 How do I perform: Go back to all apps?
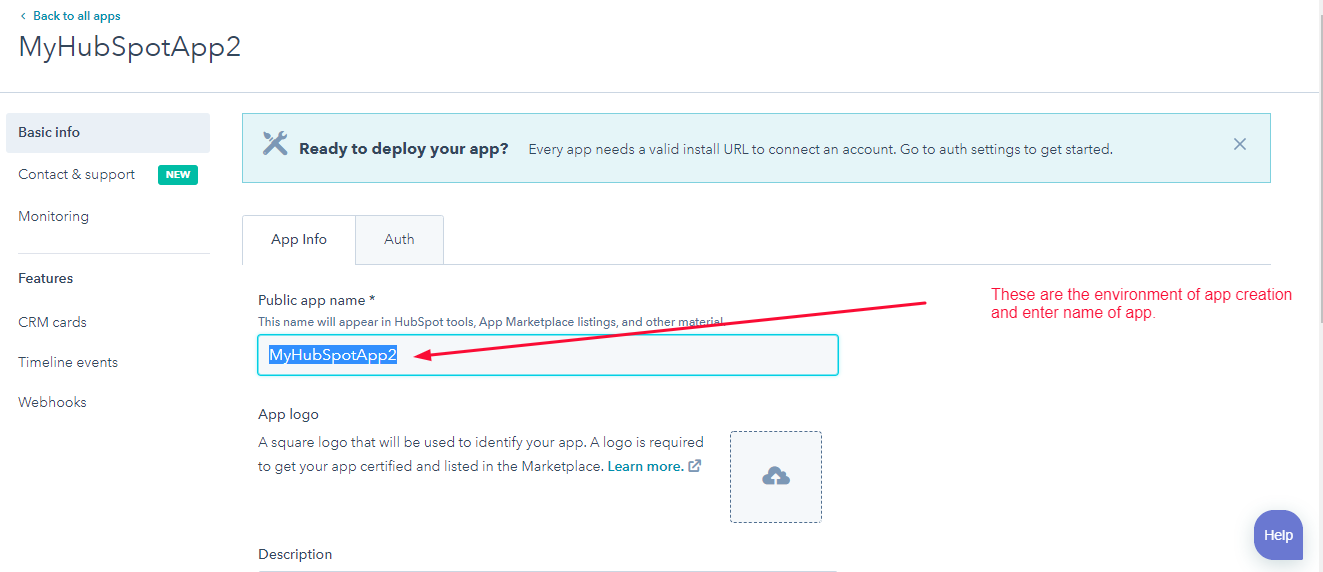[x=77, y=16]
